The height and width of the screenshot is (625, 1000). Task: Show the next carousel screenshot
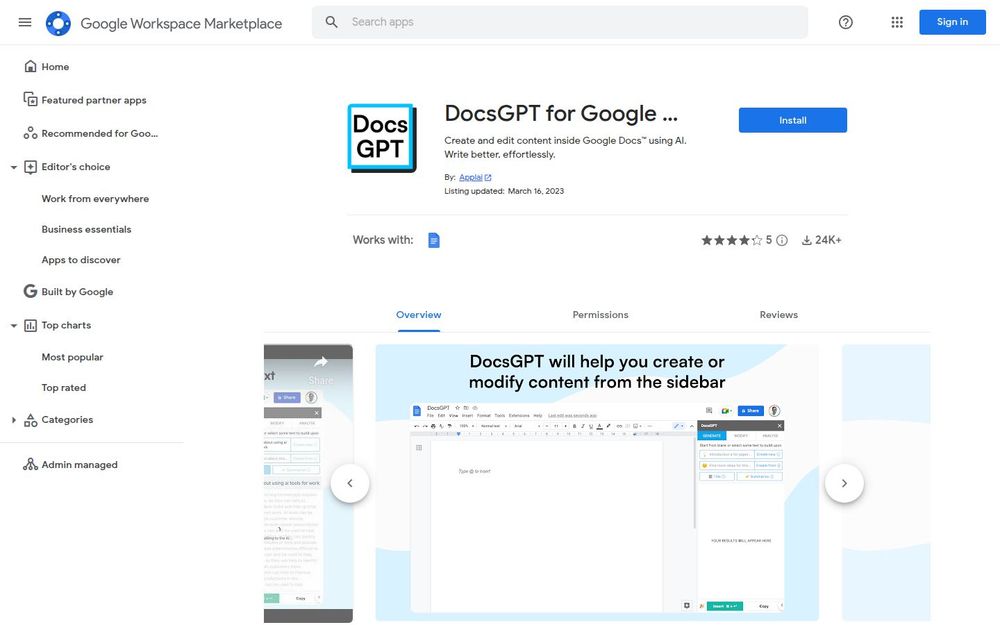[844, 483]
